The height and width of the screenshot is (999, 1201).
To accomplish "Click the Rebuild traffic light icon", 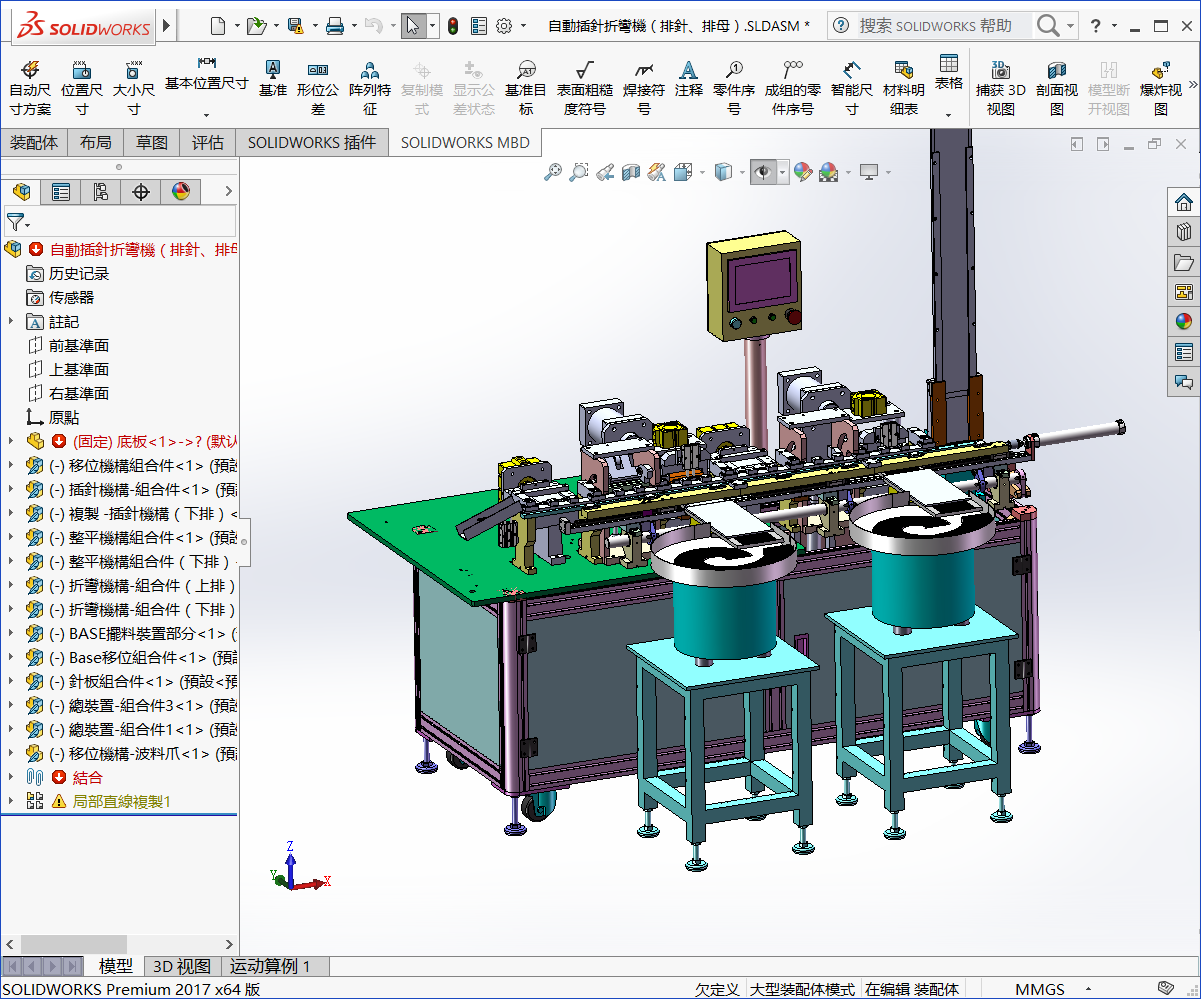I will point(452,26).
